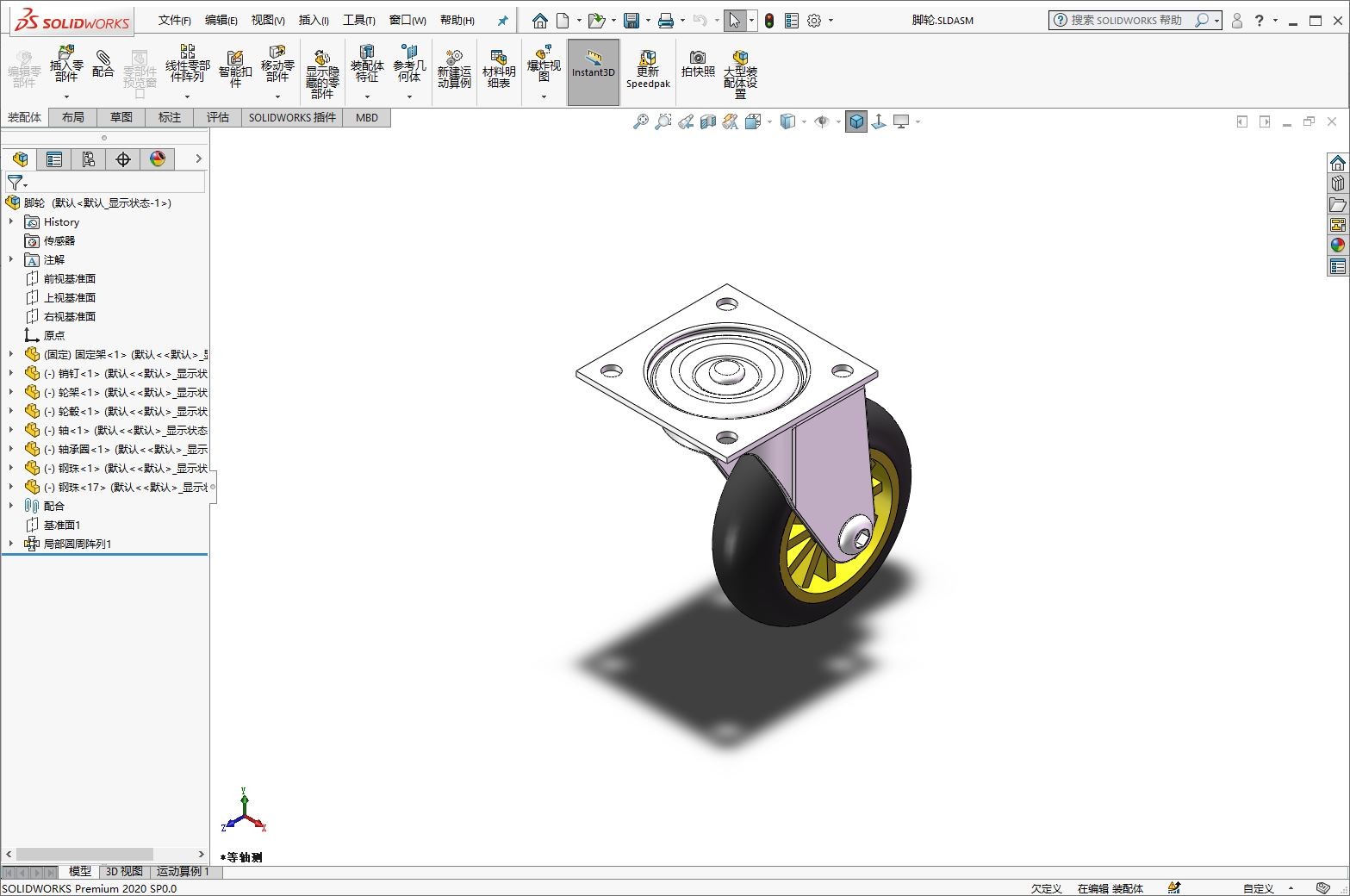Select 前视基准面 in the feature tree
This screenshot has height=896, width=1350.
click(70, 278)
